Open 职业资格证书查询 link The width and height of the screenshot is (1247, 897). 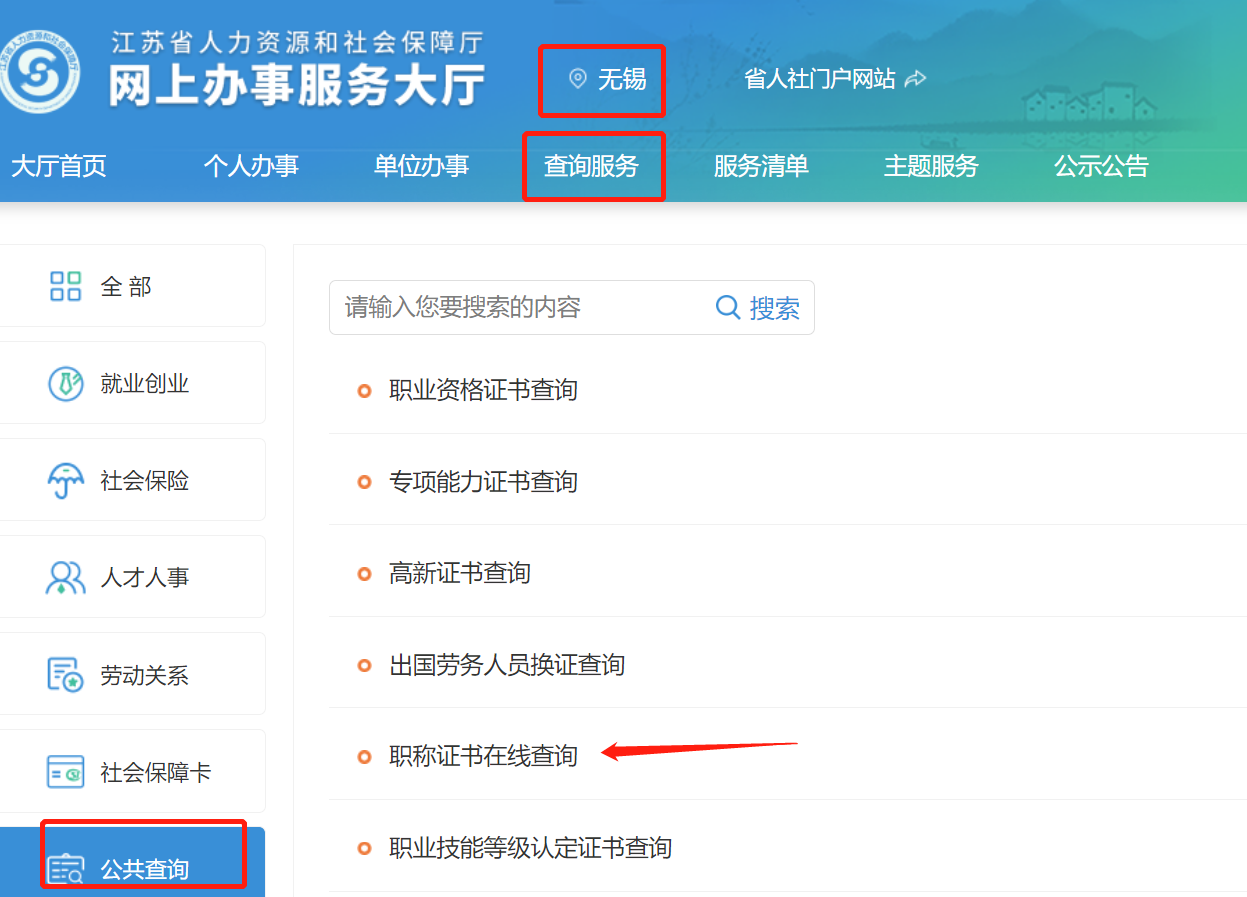[483, 390]
